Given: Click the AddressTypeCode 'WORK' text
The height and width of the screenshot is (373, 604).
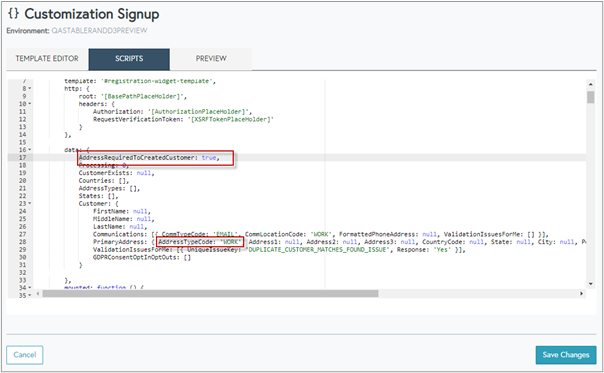Looking at the screenshot, I should (200, 242).
